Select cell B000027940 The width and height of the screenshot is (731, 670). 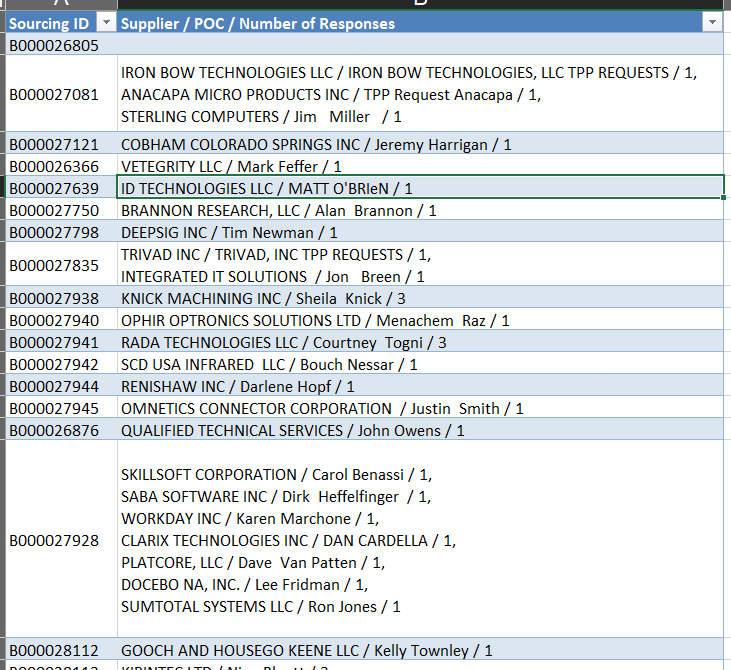pos(61,319)
